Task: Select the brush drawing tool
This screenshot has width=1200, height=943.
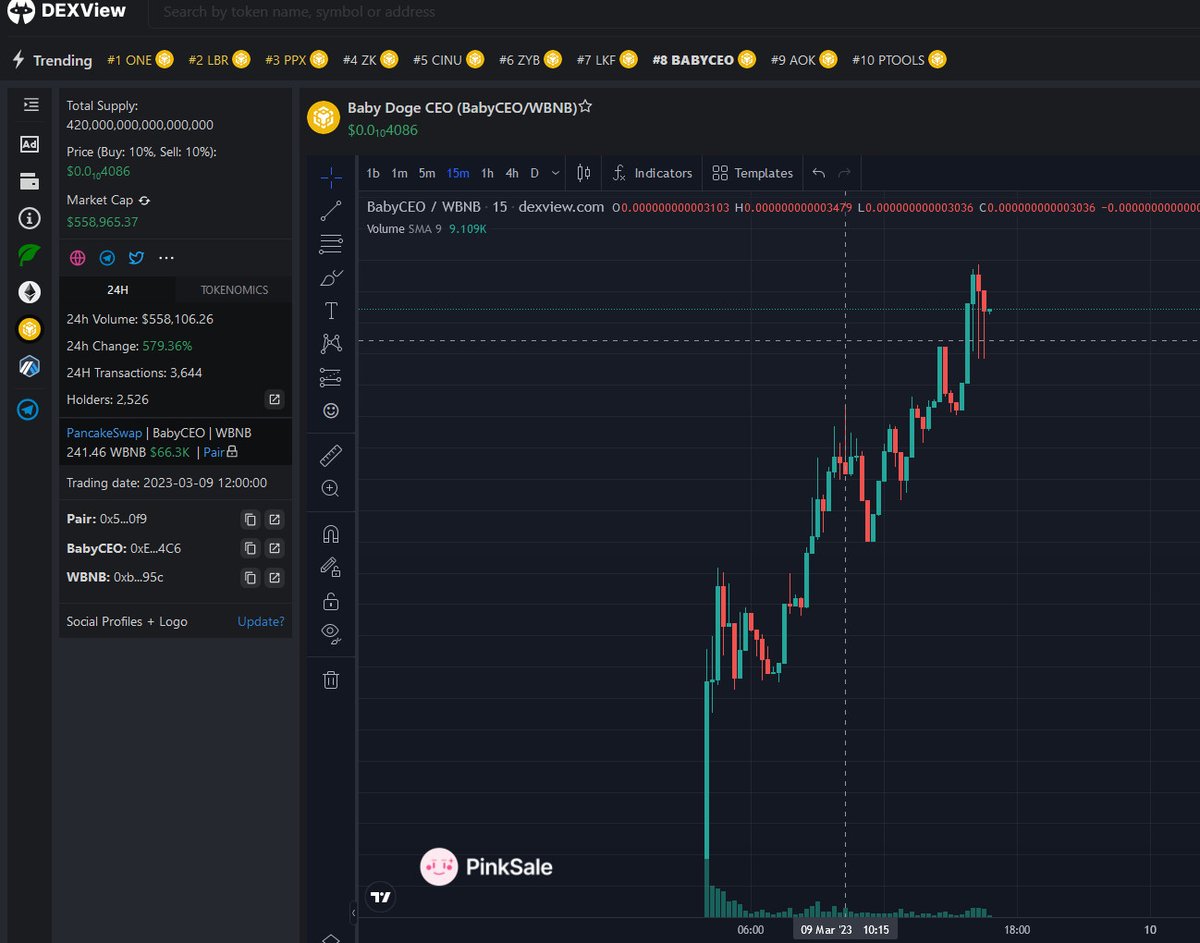Action: pyautogui.click(x=331, y=278)
